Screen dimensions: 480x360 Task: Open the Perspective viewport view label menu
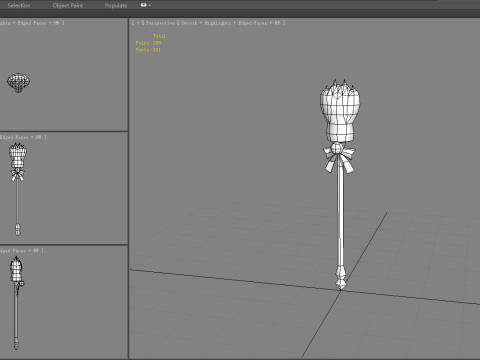pyautogui.click(x=160, y=23)
